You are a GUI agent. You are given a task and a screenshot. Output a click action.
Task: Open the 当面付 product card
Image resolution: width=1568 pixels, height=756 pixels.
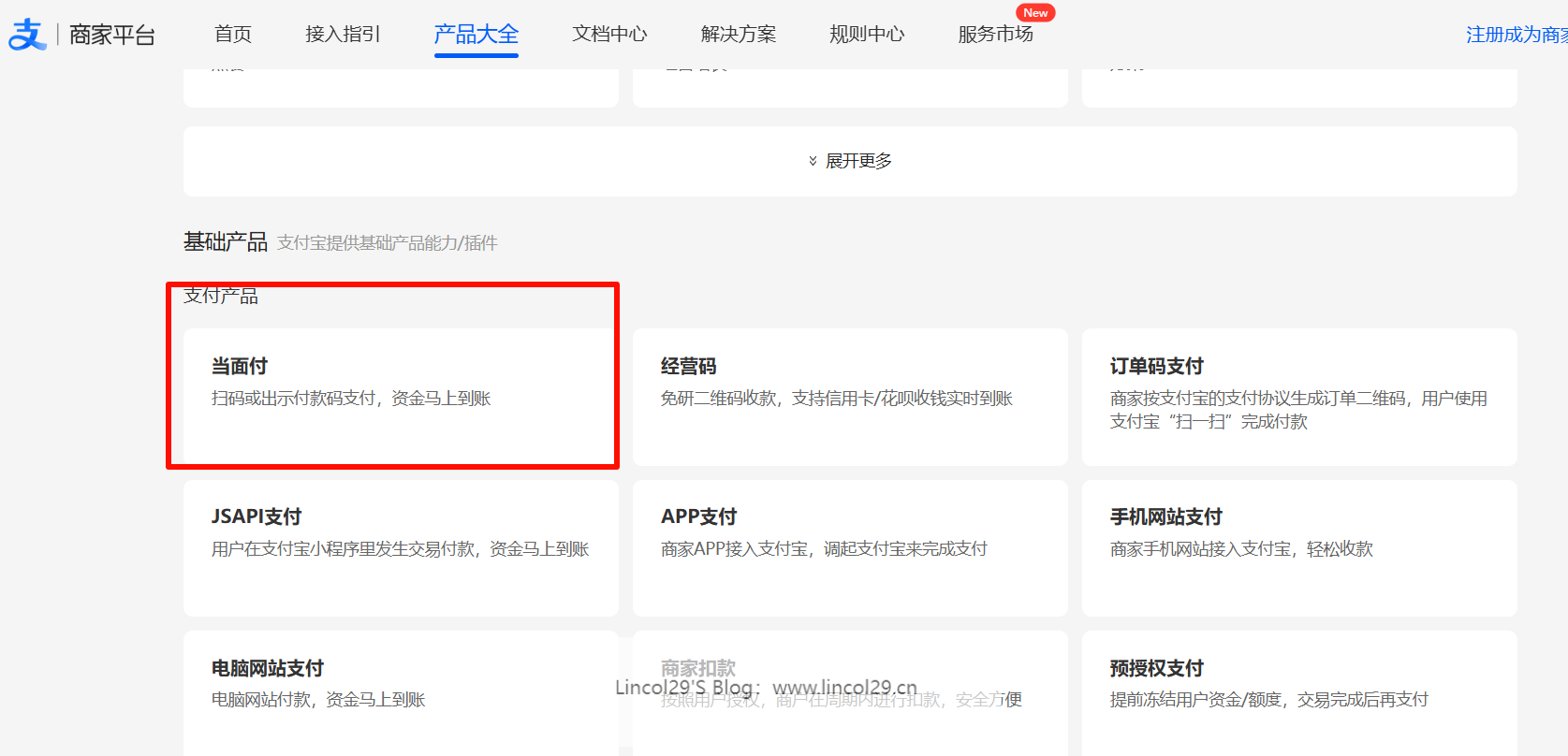coord(401,396)
